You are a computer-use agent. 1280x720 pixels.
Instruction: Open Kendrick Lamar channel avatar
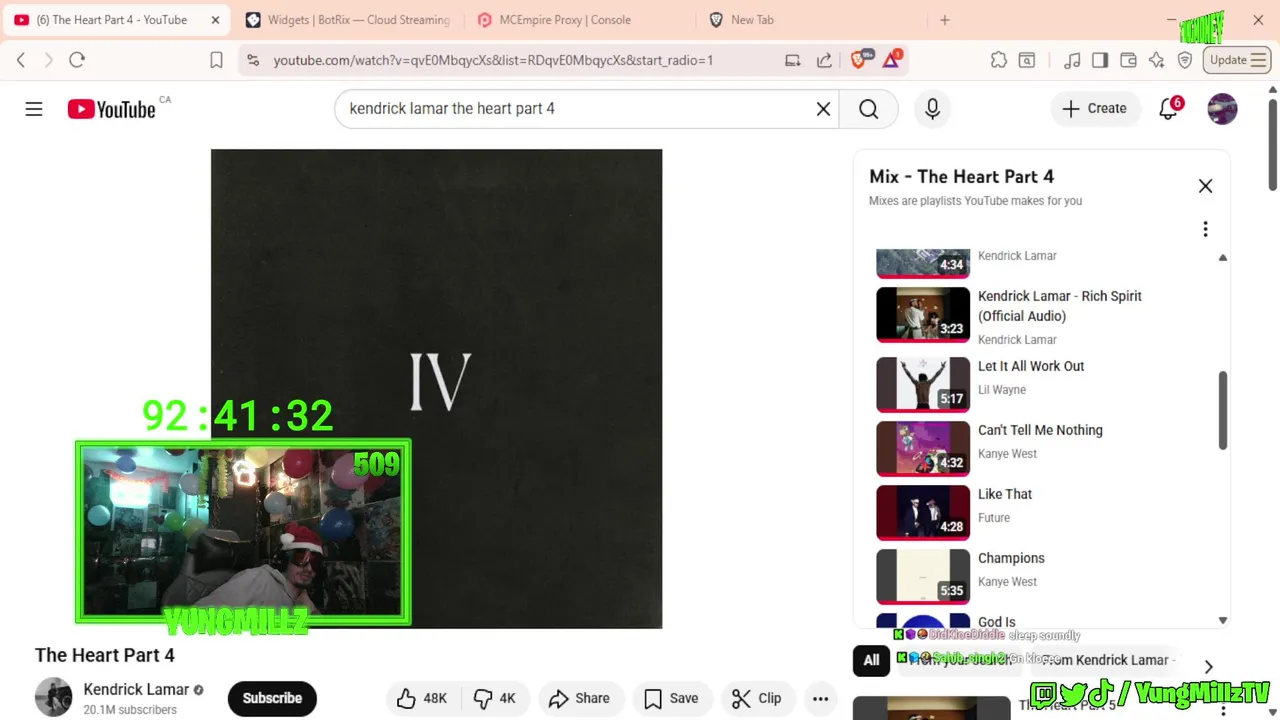click(53, 697)
